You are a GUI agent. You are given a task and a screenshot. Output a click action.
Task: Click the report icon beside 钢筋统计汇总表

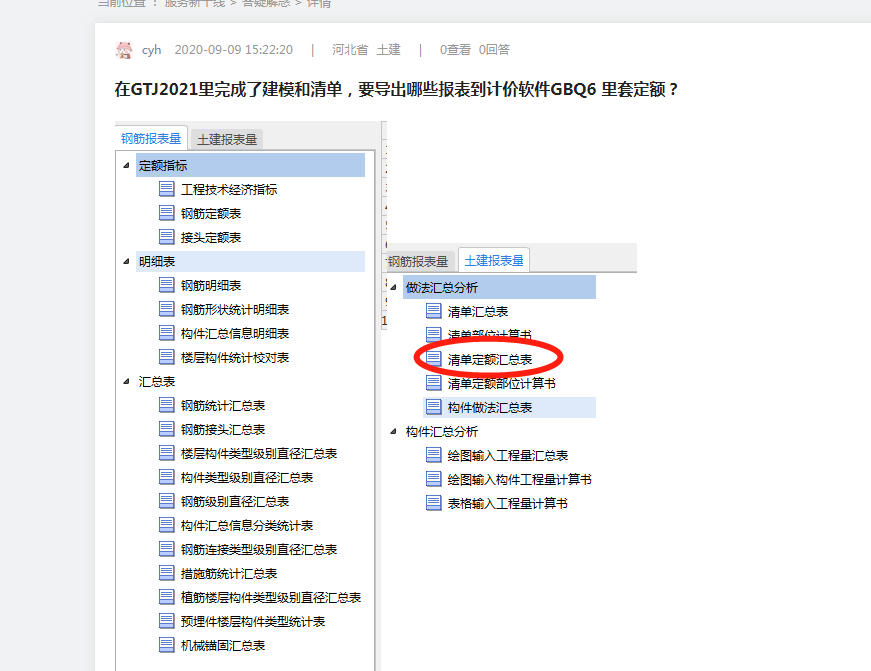(167, 405)
